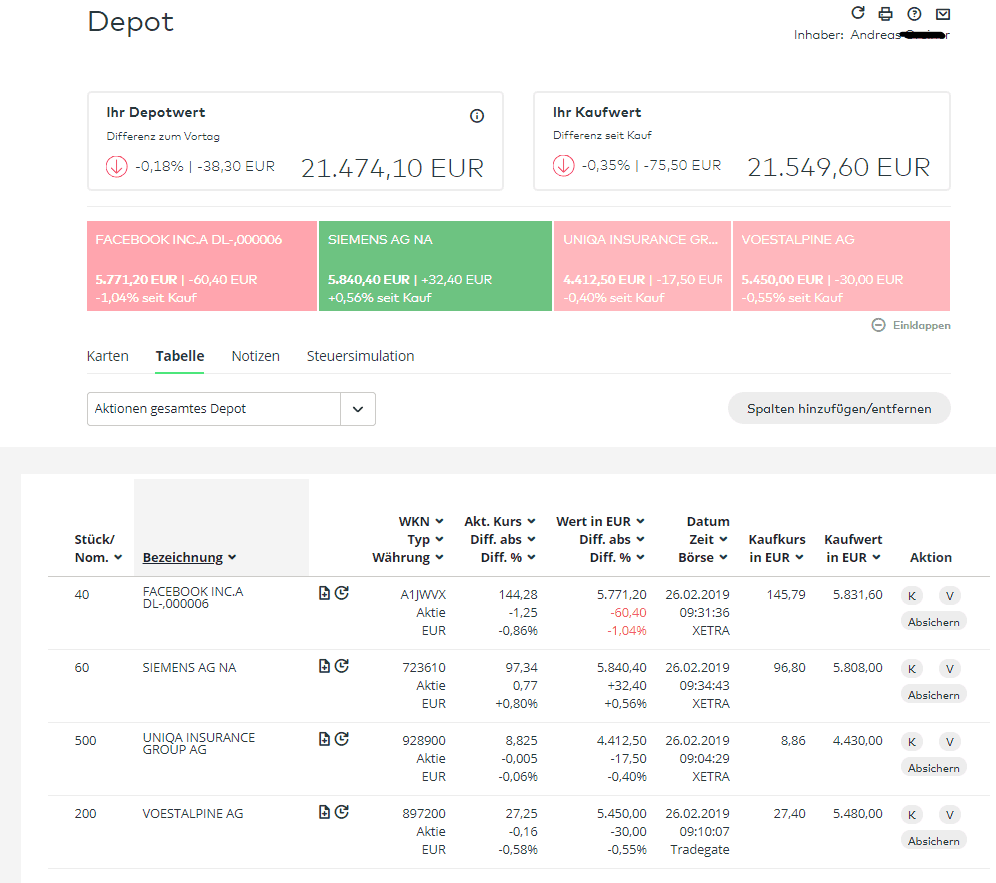Open the help question mark icon
996x883 pixels.
pyautogui.click(x=914, y=13)
